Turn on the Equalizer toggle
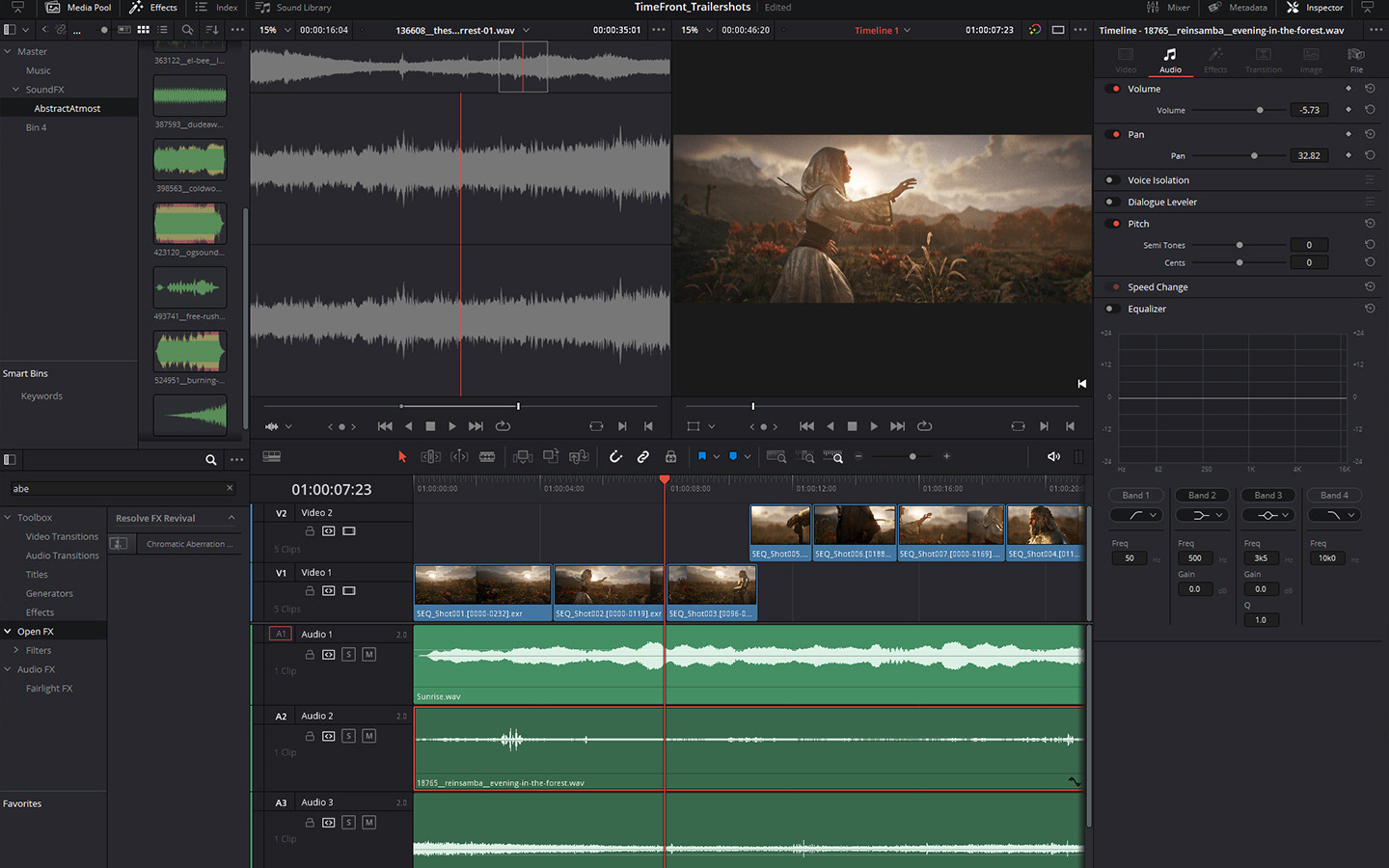1389x868 pixels. (1110, 310)
